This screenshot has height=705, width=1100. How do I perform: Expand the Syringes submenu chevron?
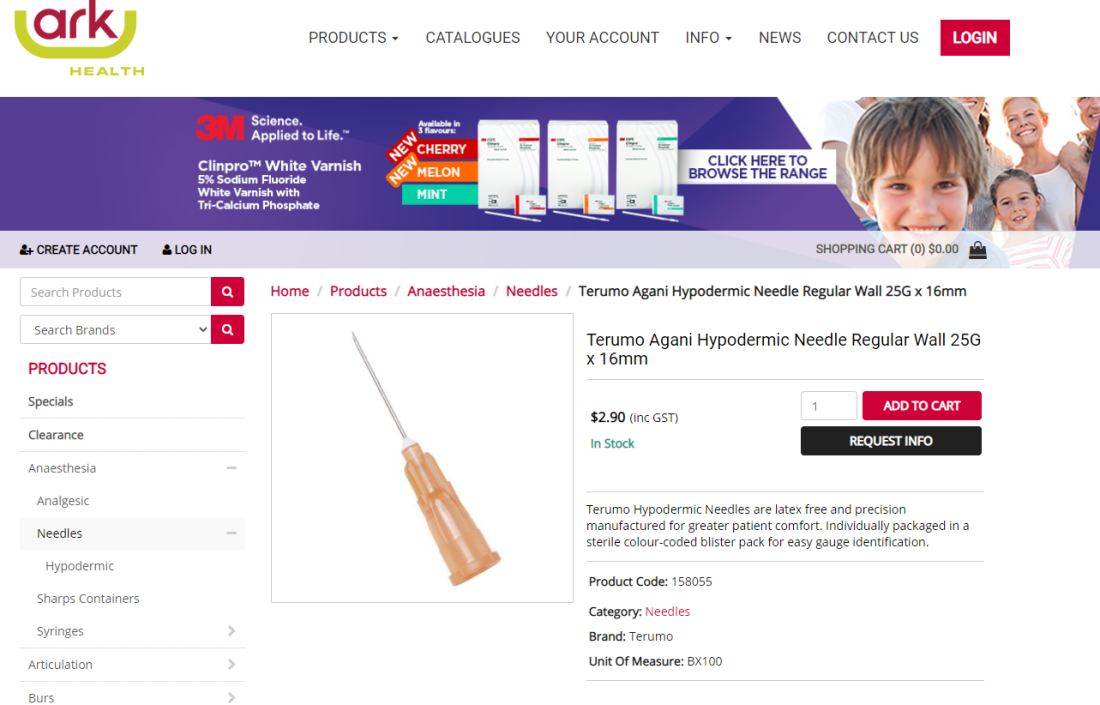coord(232,631)
